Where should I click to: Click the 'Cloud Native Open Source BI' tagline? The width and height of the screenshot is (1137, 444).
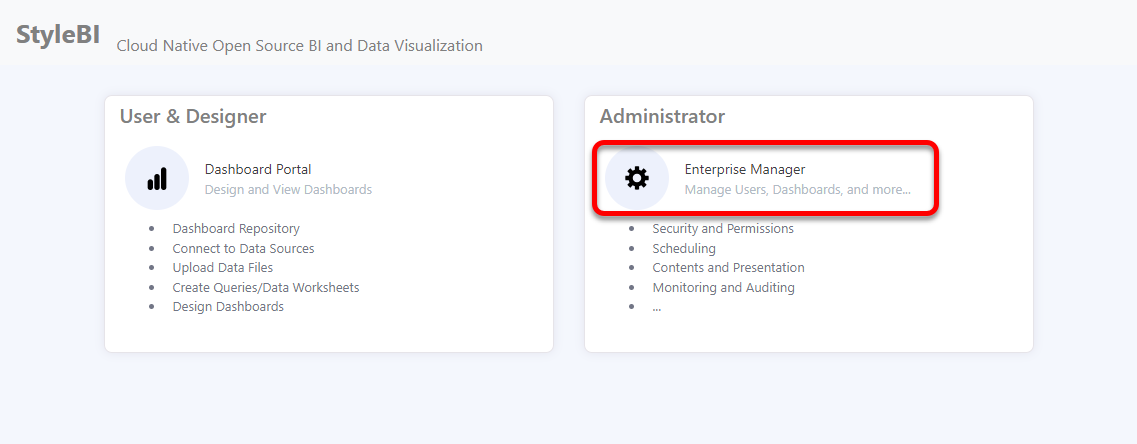point(299,46)
